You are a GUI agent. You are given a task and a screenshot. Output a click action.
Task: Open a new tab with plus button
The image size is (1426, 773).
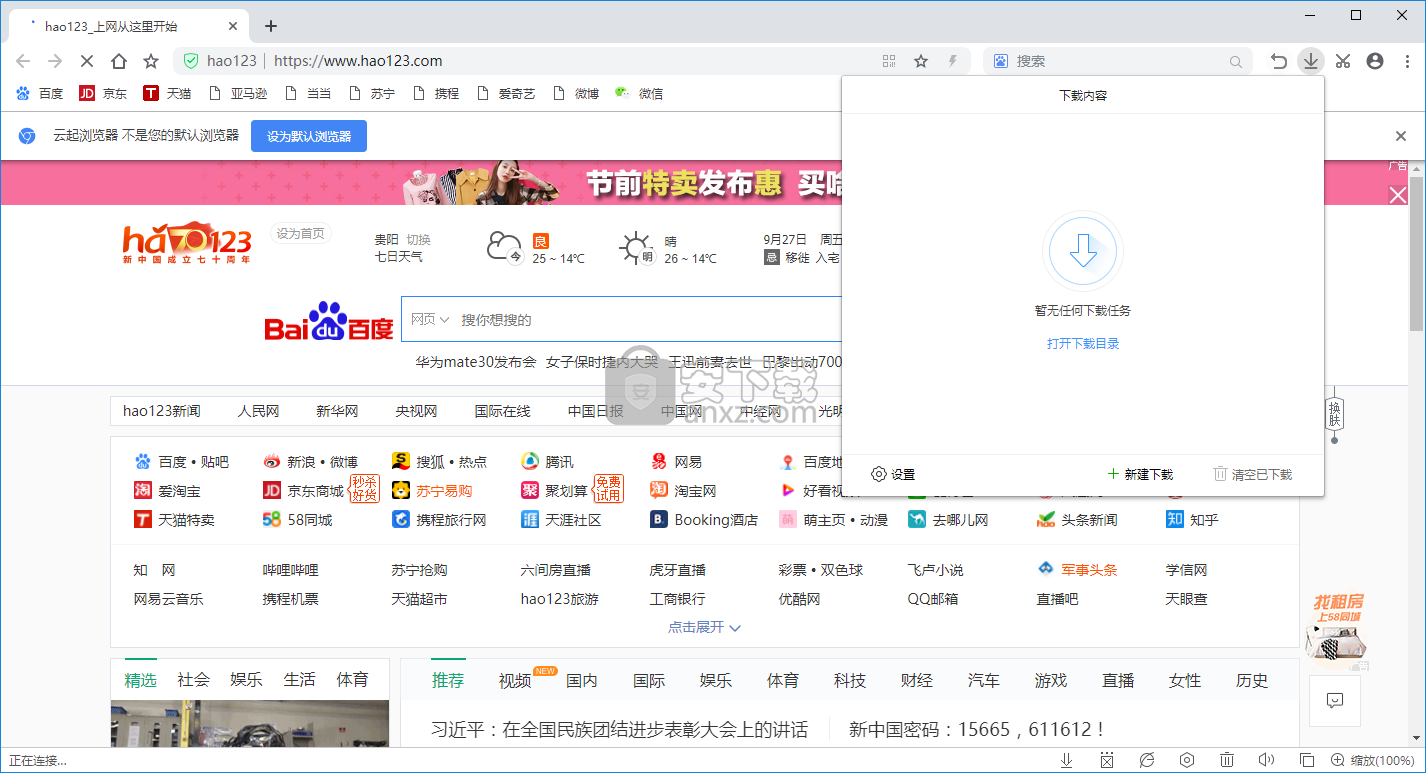(270, 26)
